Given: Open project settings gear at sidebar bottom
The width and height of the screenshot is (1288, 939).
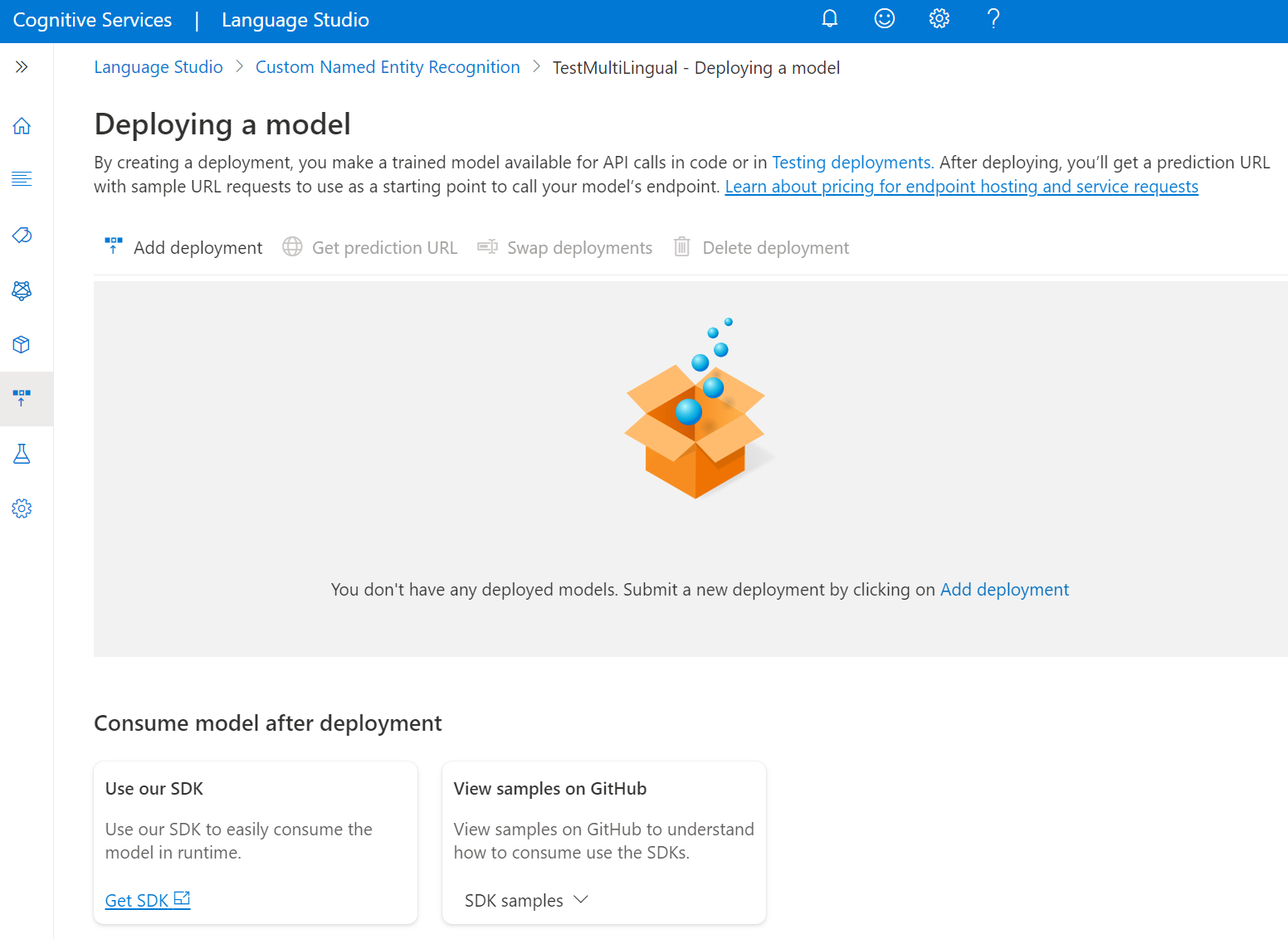Looking at the screenshot, I should pos(22,508).
